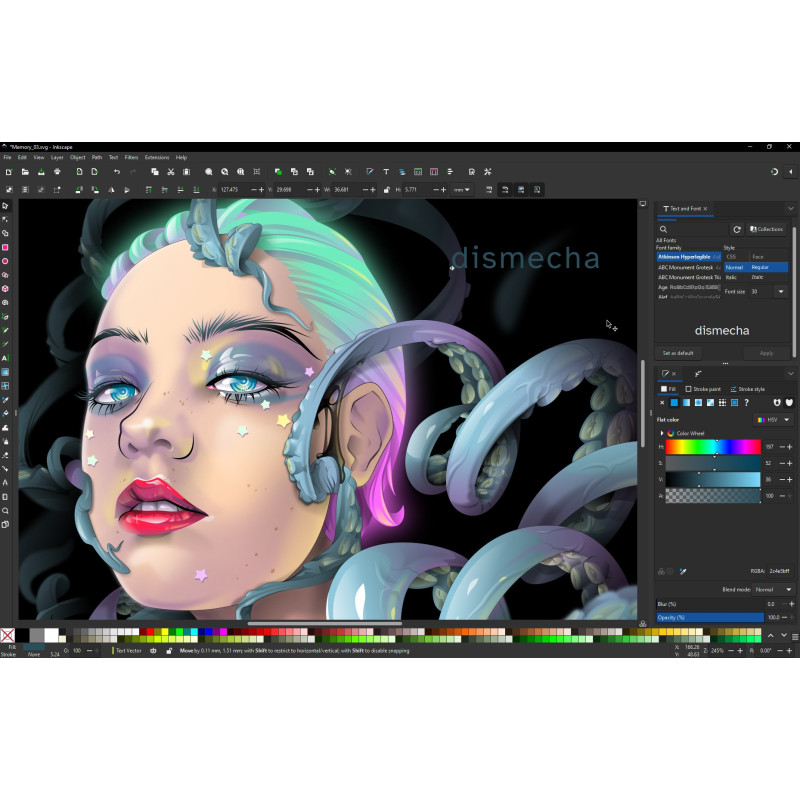Screen dimensions: 800x800
Task: Click the Set as default button
Action: click(x=678, y=353)
